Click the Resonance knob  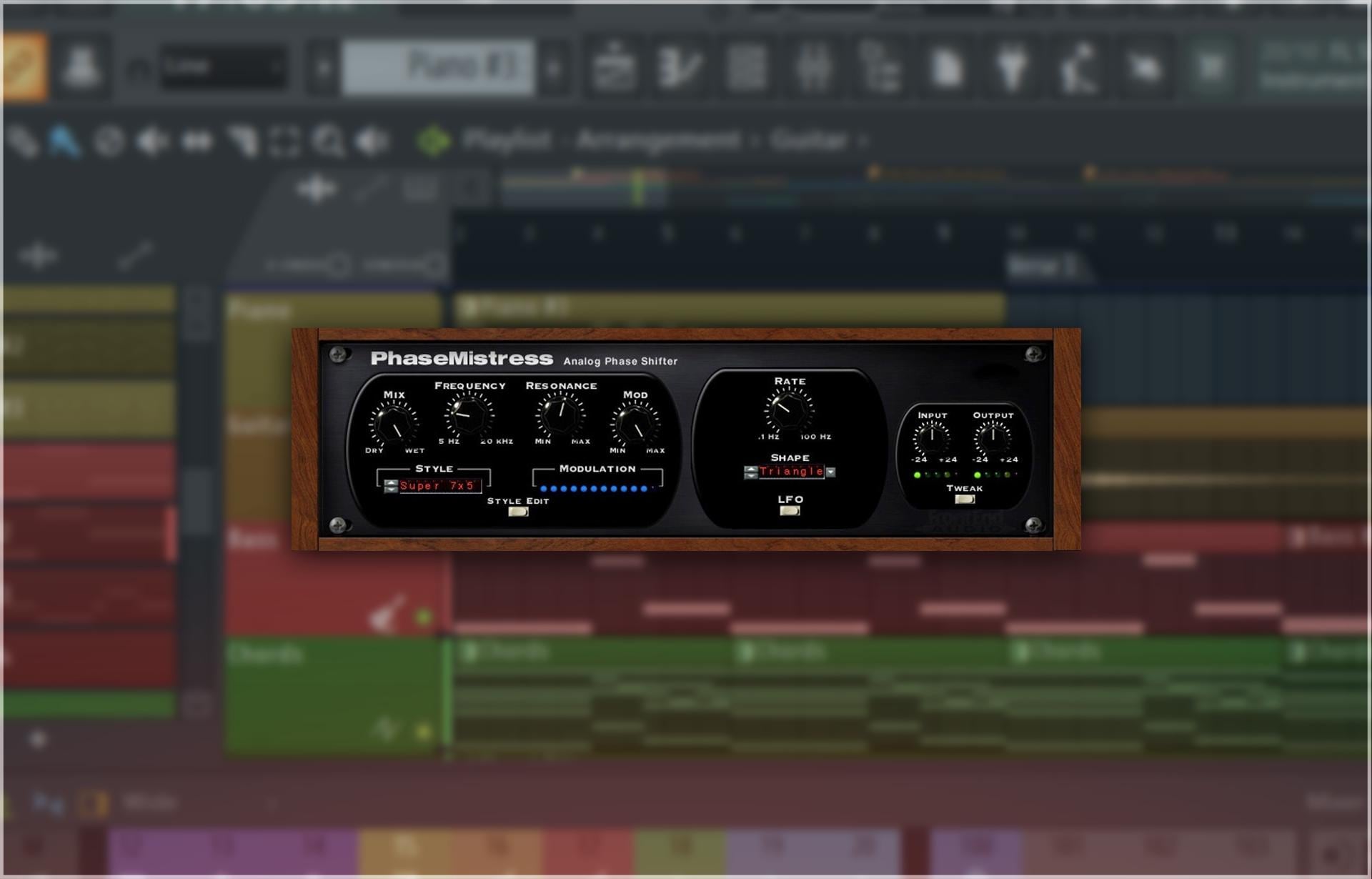561,414
